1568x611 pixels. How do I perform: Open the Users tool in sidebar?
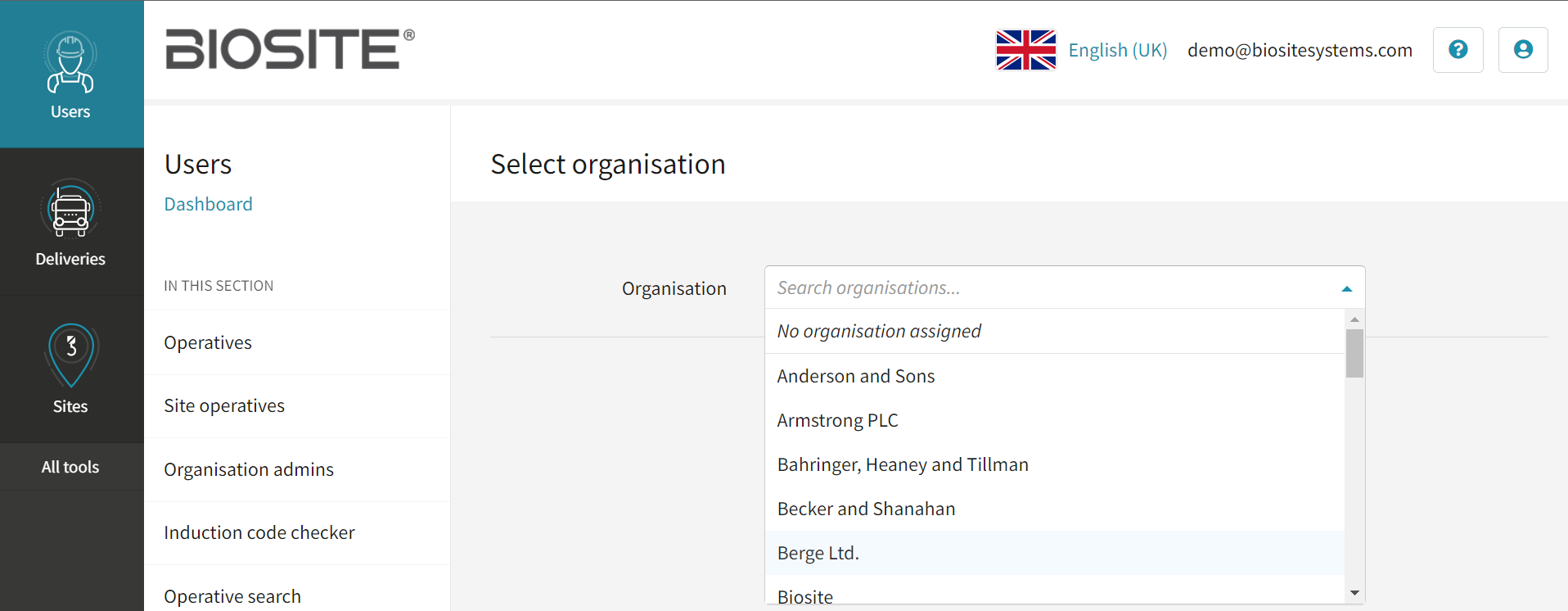click(x=71, y=75)
